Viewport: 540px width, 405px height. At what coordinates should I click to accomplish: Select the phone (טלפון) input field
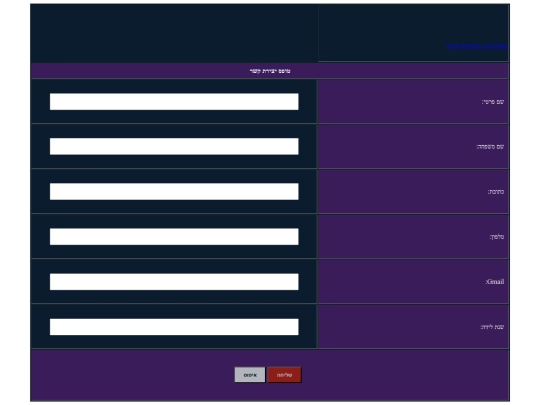(x=174, y=237)
